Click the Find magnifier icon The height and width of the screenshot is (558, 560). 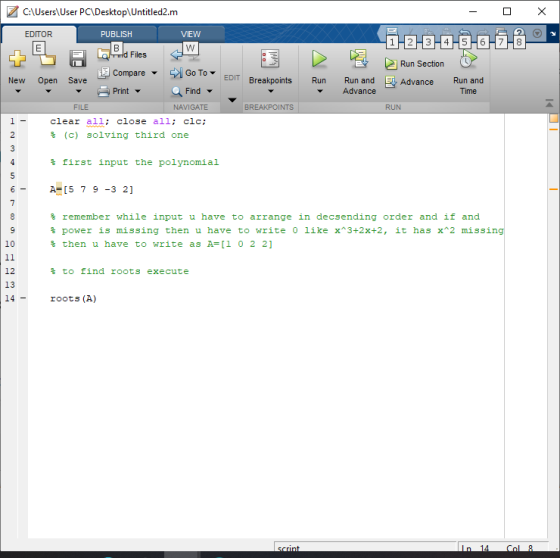point(176,91)
